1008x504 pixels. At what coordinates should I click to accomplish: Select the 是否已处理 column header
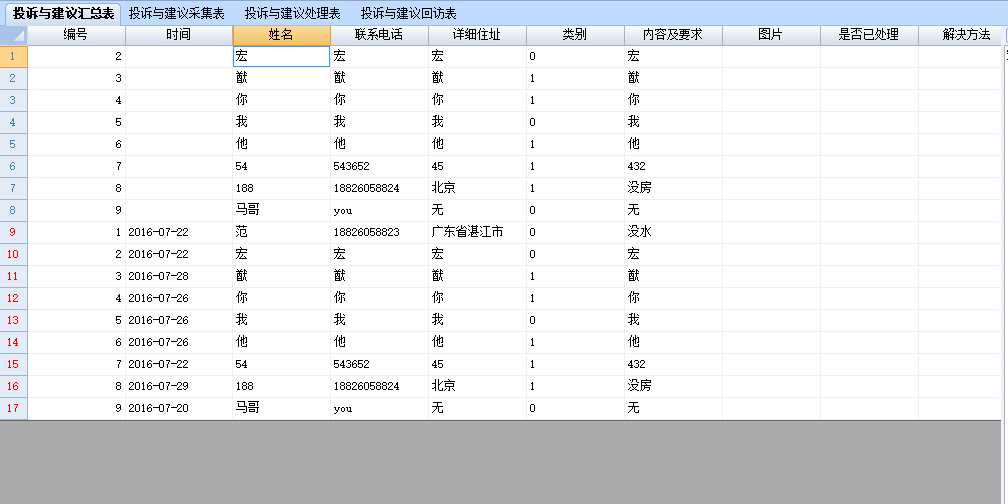(868, 35)
